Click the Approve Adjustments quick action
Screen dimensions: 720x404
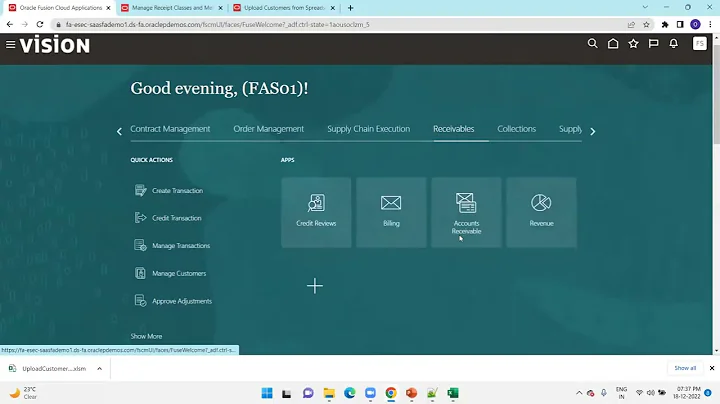173,301
